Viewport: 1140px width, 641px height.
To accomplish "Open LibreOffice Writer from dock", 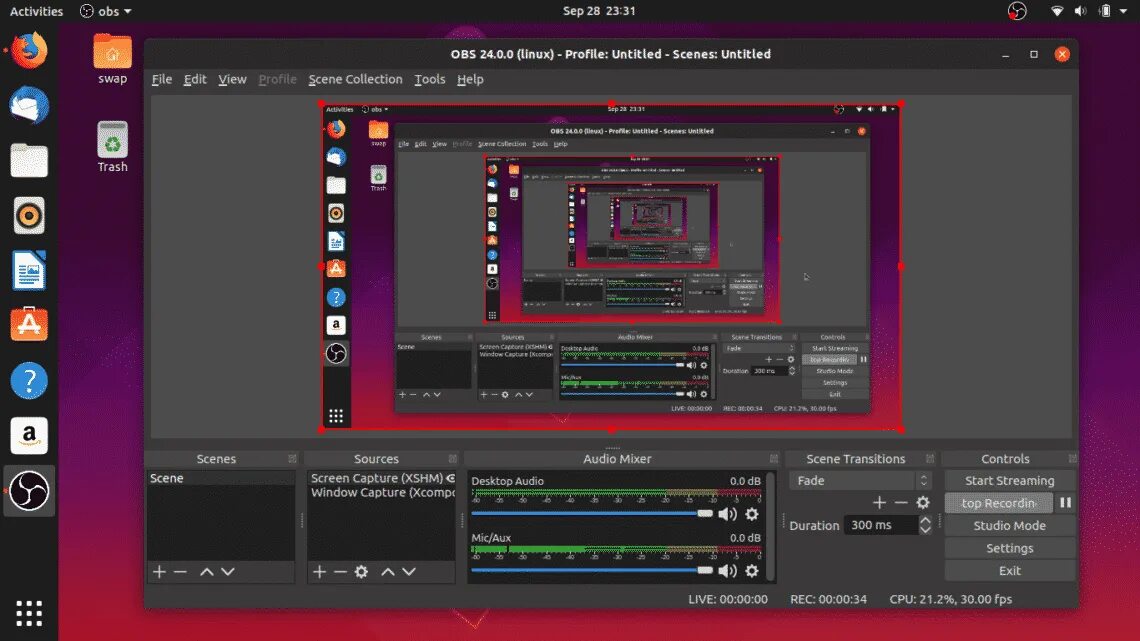I will point(29,270).
